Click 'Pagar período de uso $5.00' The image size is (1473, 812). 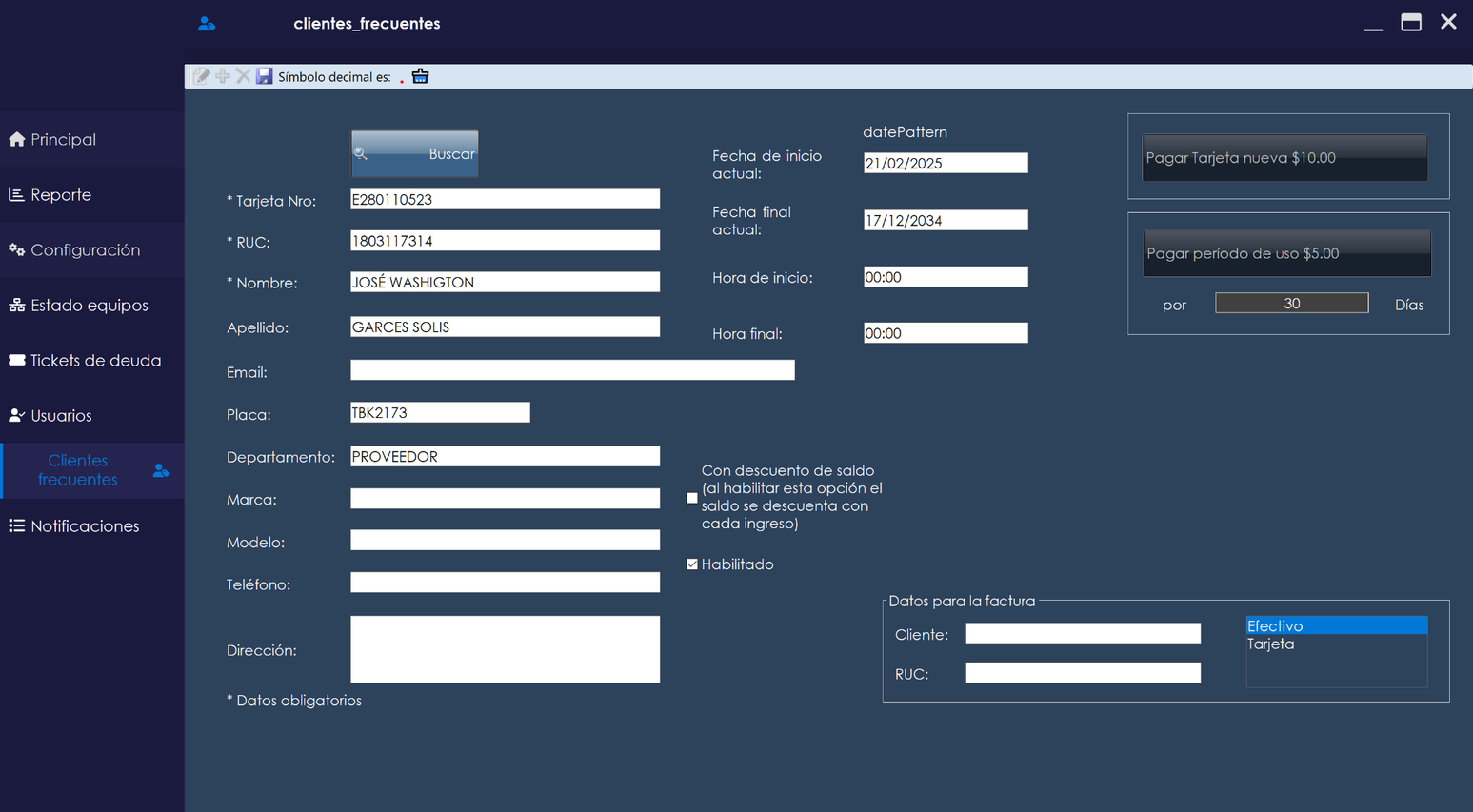[1287, 252]
